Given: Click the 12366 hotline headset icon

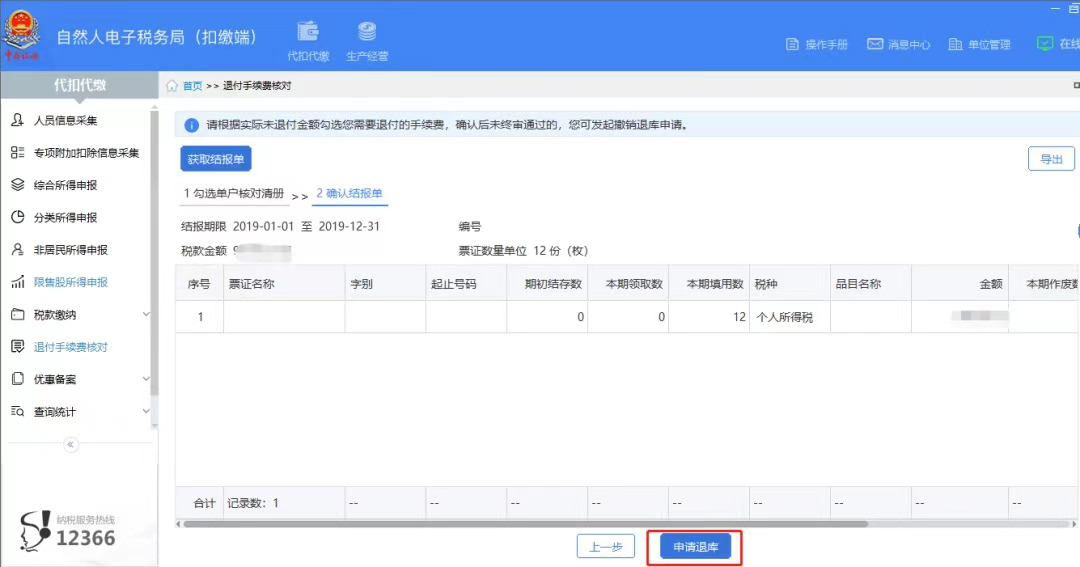Looking at the screenshot, I should click(35, 530).
